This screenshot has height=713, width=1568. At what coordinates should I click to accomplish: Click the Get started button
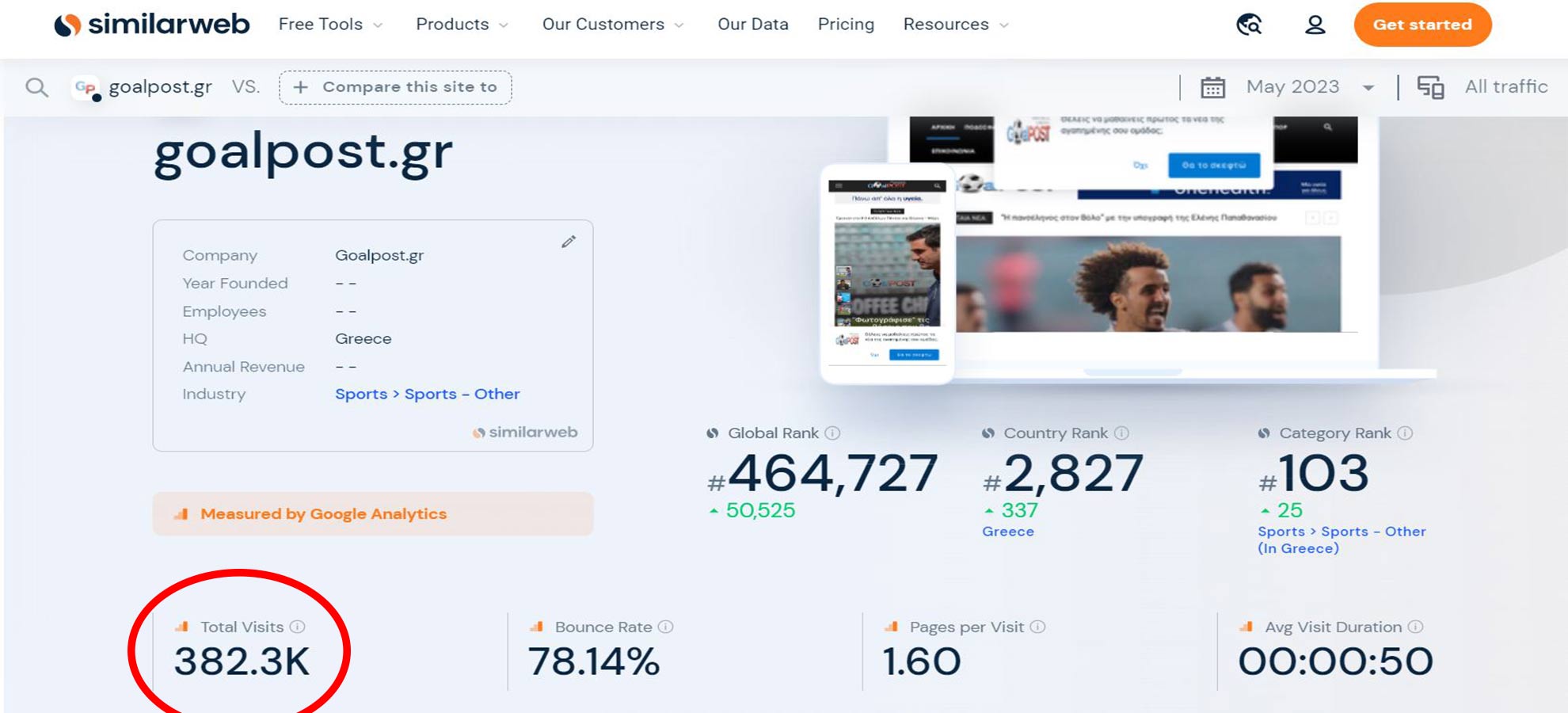click(x=1422, y=25)
